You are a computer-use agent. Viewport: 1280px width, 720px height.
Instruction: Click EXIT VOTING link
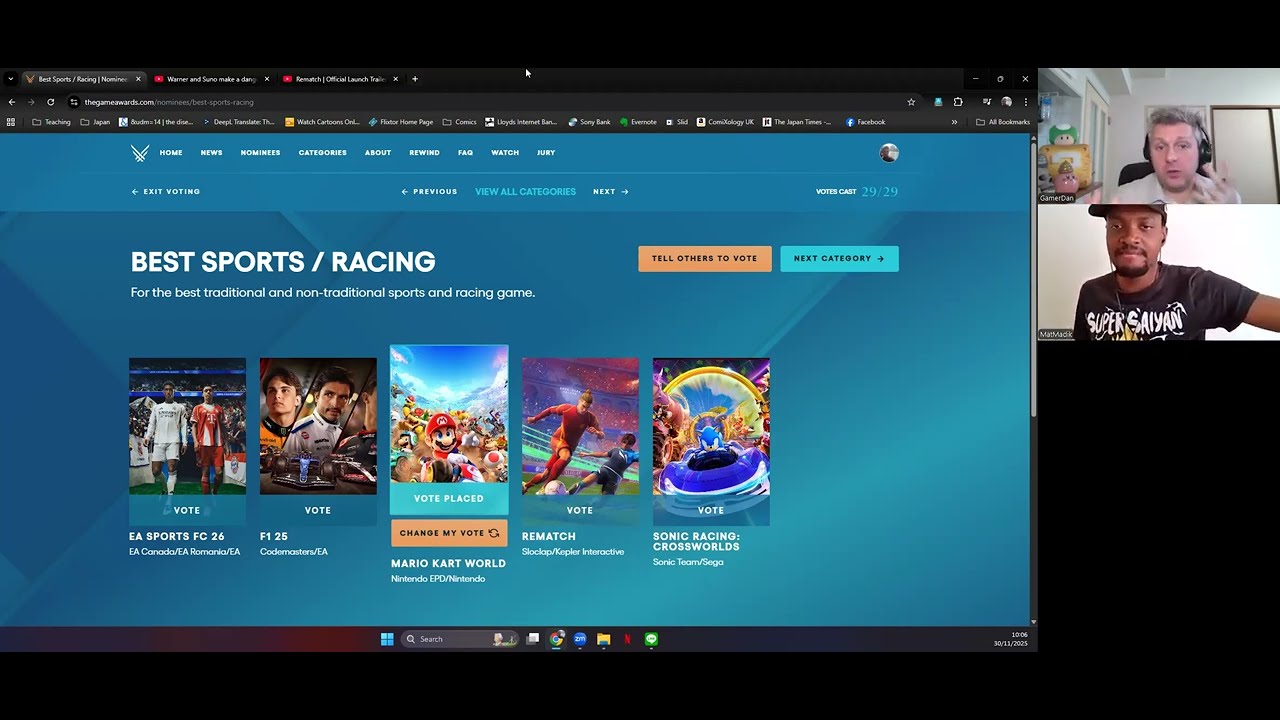tap(166, 192)
